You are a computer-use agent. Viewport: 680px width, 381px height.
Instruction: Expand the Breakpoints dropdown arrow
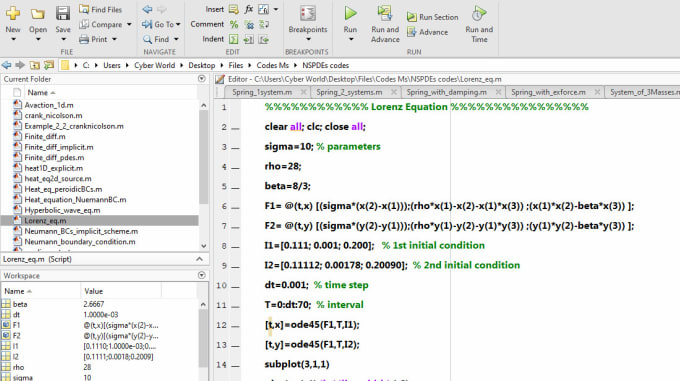tap(308, 39)
